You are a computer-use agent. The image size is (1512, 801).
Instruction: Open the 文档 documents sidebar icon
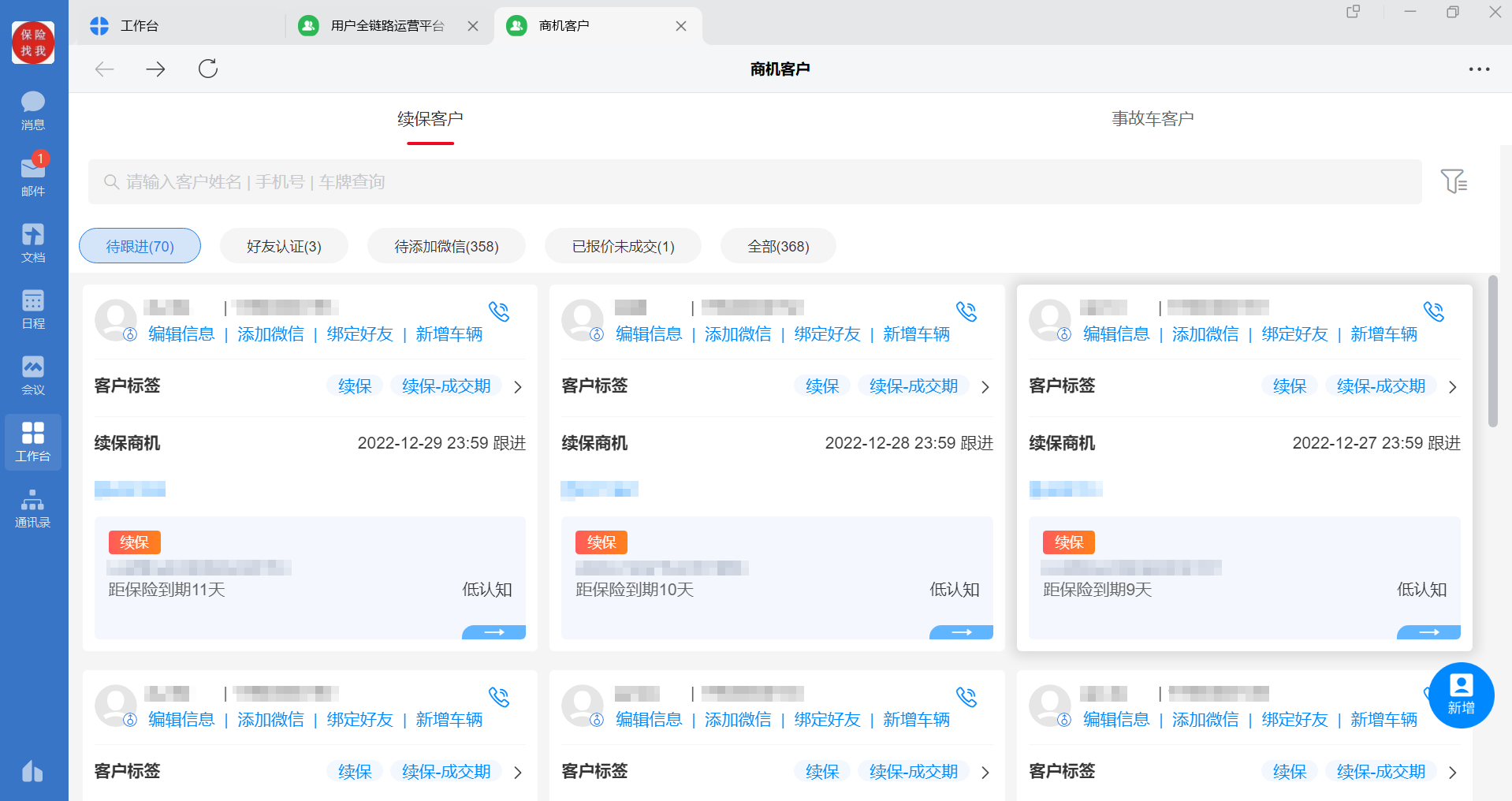point(33,242)
